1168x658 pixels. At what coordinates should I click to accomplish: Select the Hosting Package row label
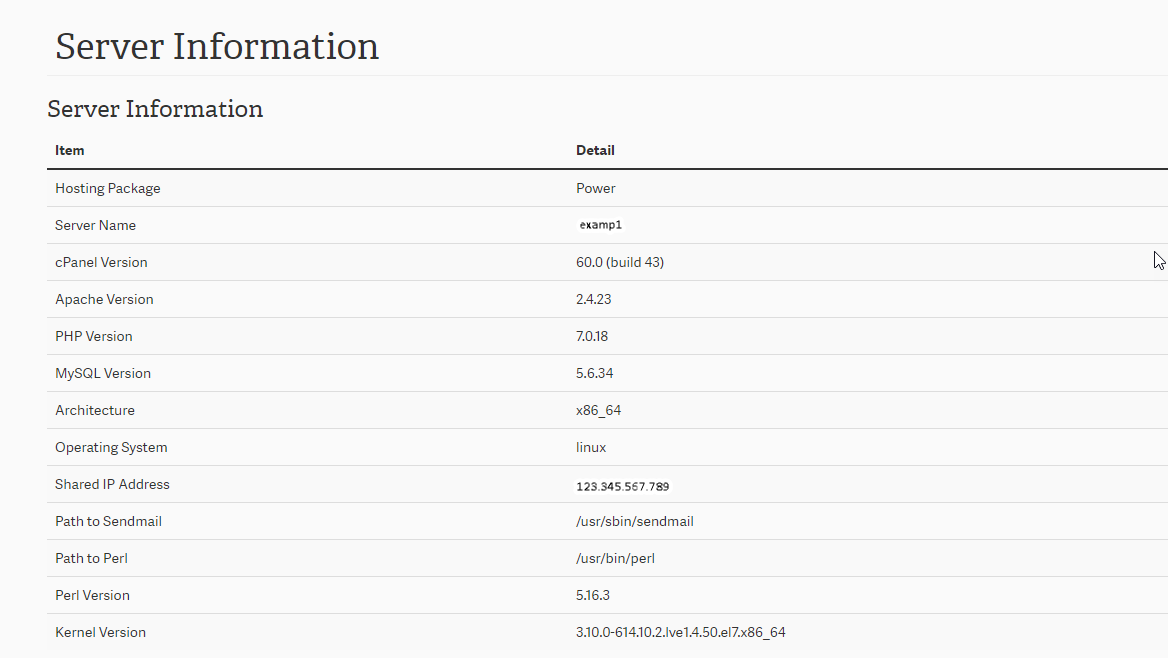107,189
